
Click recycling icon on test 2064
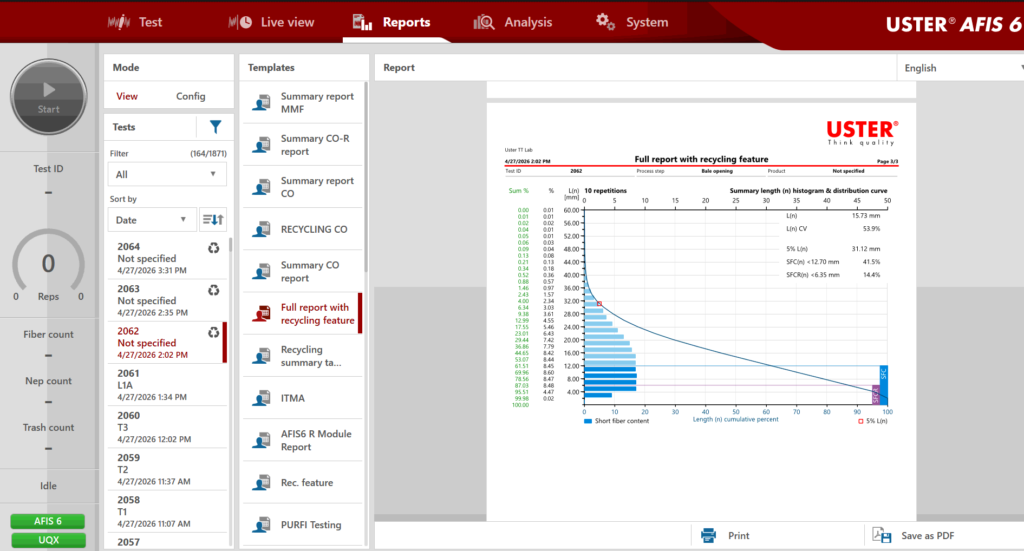click(x=214, y=248)
